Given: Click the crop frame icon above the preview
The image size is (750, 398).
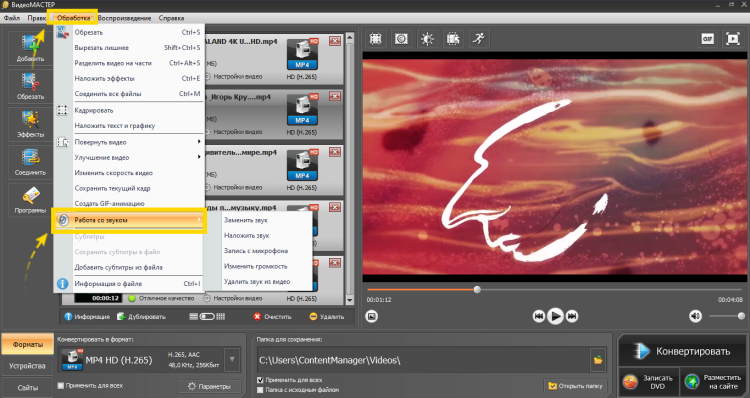Looking at the screenshot, I should pos(376,39).
